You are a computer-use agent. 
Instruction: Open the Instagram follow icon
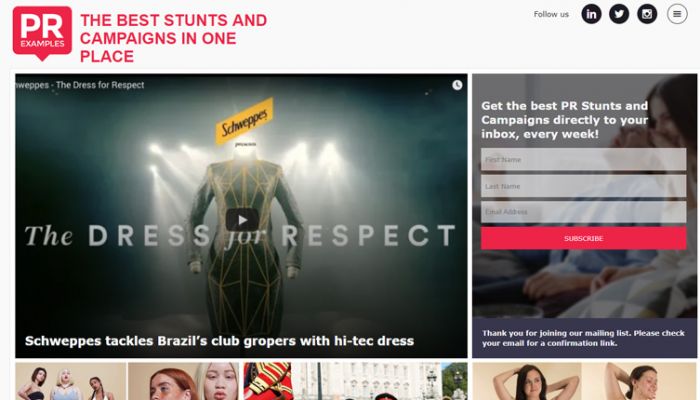click(647, 14)
